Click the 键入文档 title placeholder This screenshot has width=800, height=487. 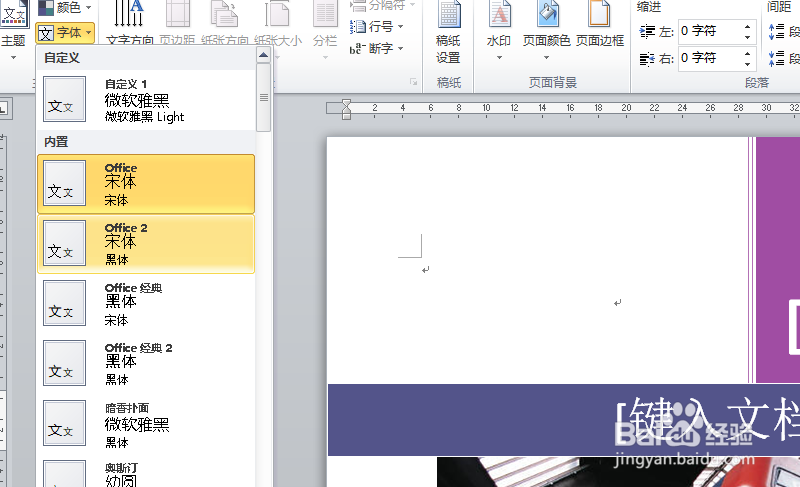(707, 420)
